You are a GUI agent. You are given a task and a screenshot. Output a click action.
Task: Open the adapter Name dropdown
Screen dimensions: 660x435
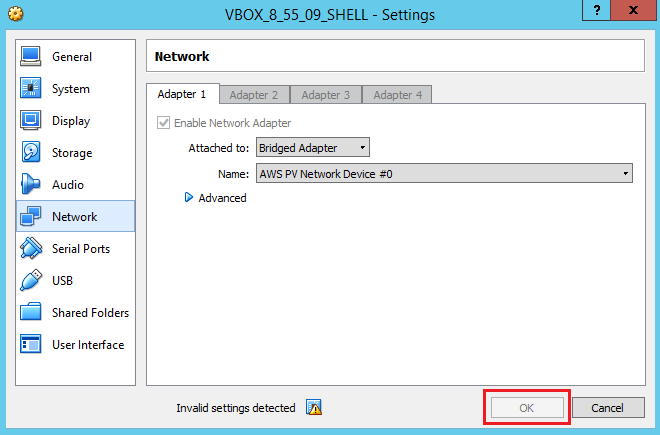click(x=444, y=173)
